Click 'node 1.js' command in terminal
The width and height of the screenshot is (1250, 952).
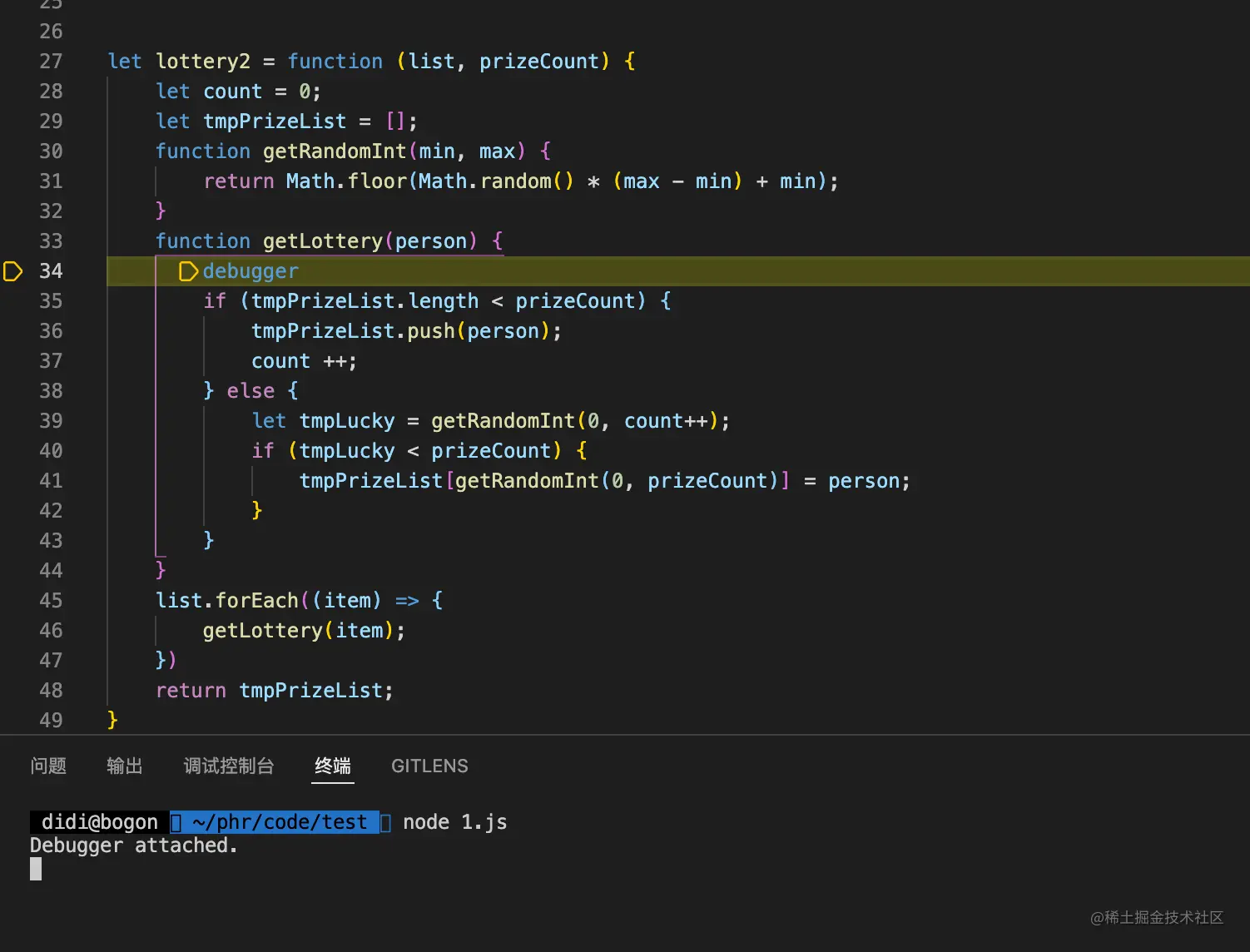455,822
